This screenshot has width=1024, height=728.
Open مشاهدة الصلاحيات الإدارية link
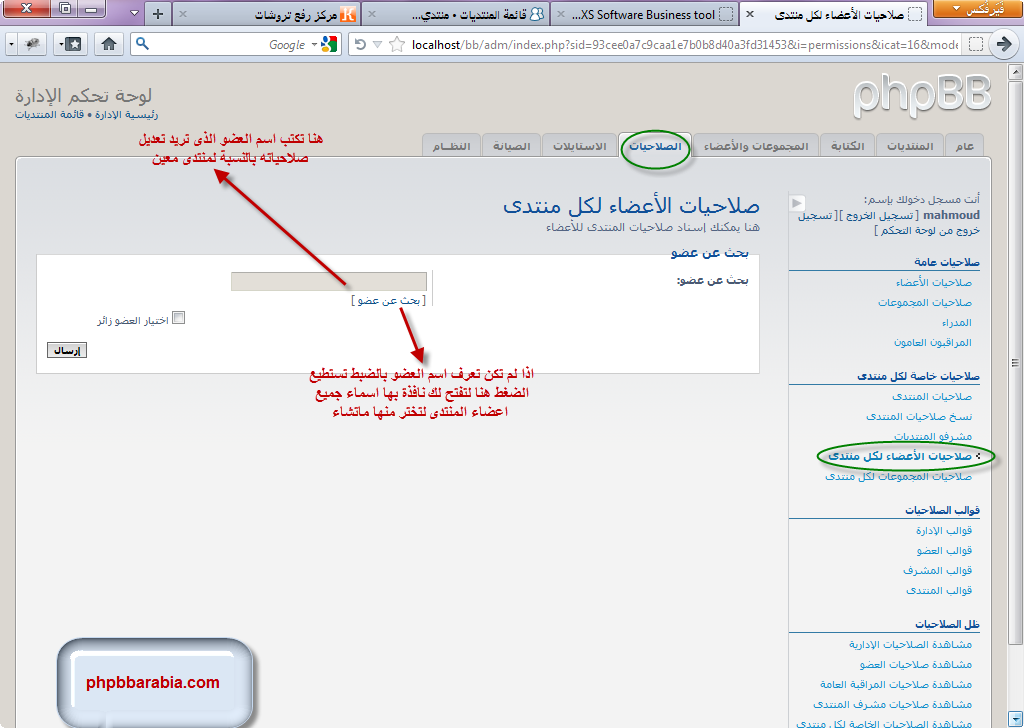pyautogui.click(x=910, y=644)
